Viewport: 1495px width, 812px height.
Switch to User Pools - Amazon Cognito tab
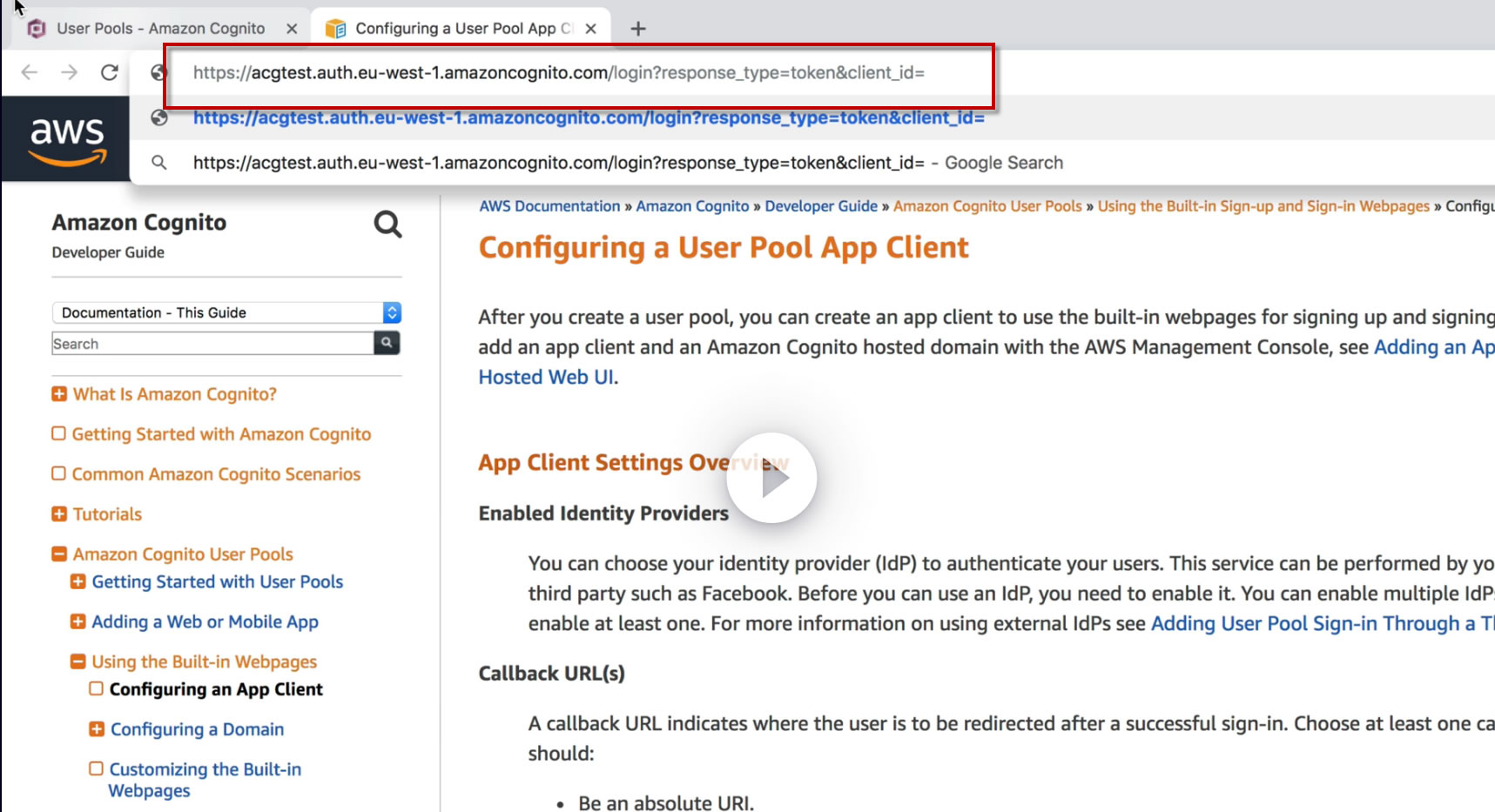point(161,29)
